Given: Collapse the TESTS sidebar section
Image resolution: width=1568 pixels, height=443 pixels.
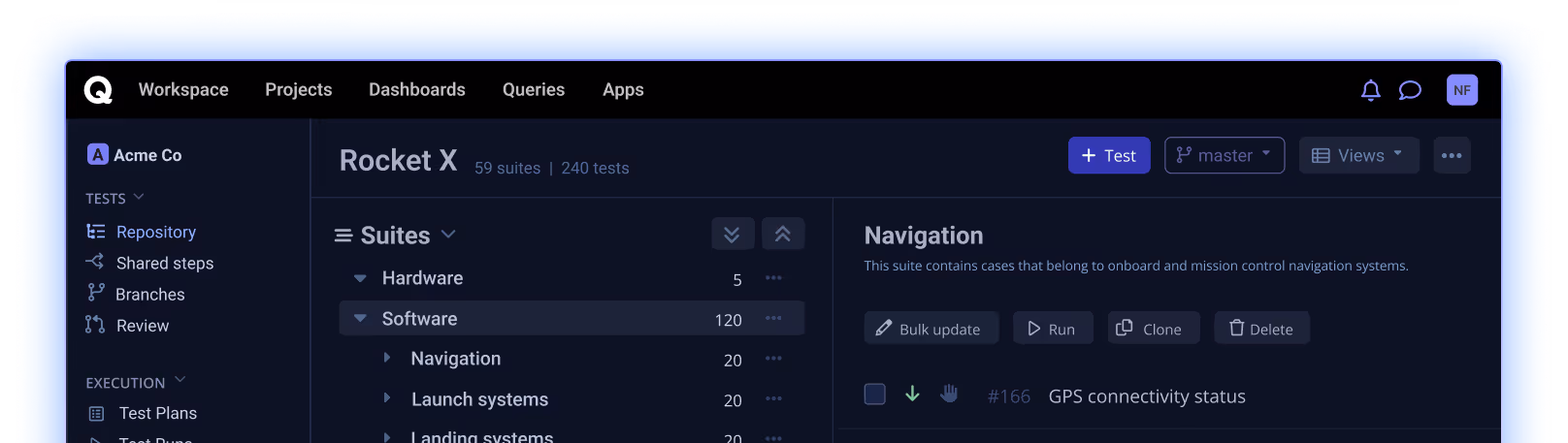Looking at the screenshot, I should (x=139, y=197).
